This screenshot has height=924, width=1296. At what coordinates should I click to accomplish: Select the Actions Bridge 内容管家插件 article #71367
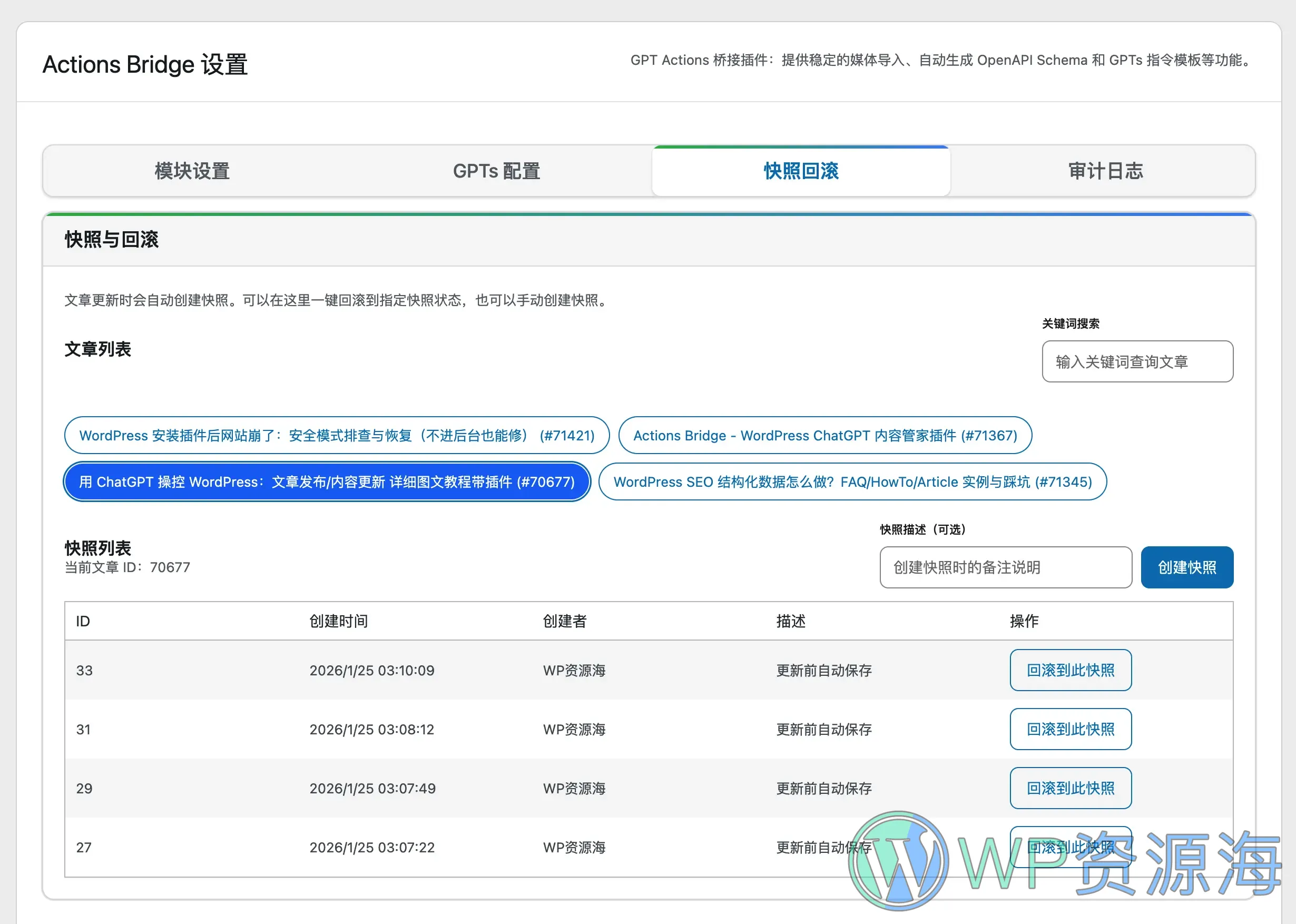pyautogui.click(x=825, y=435)
